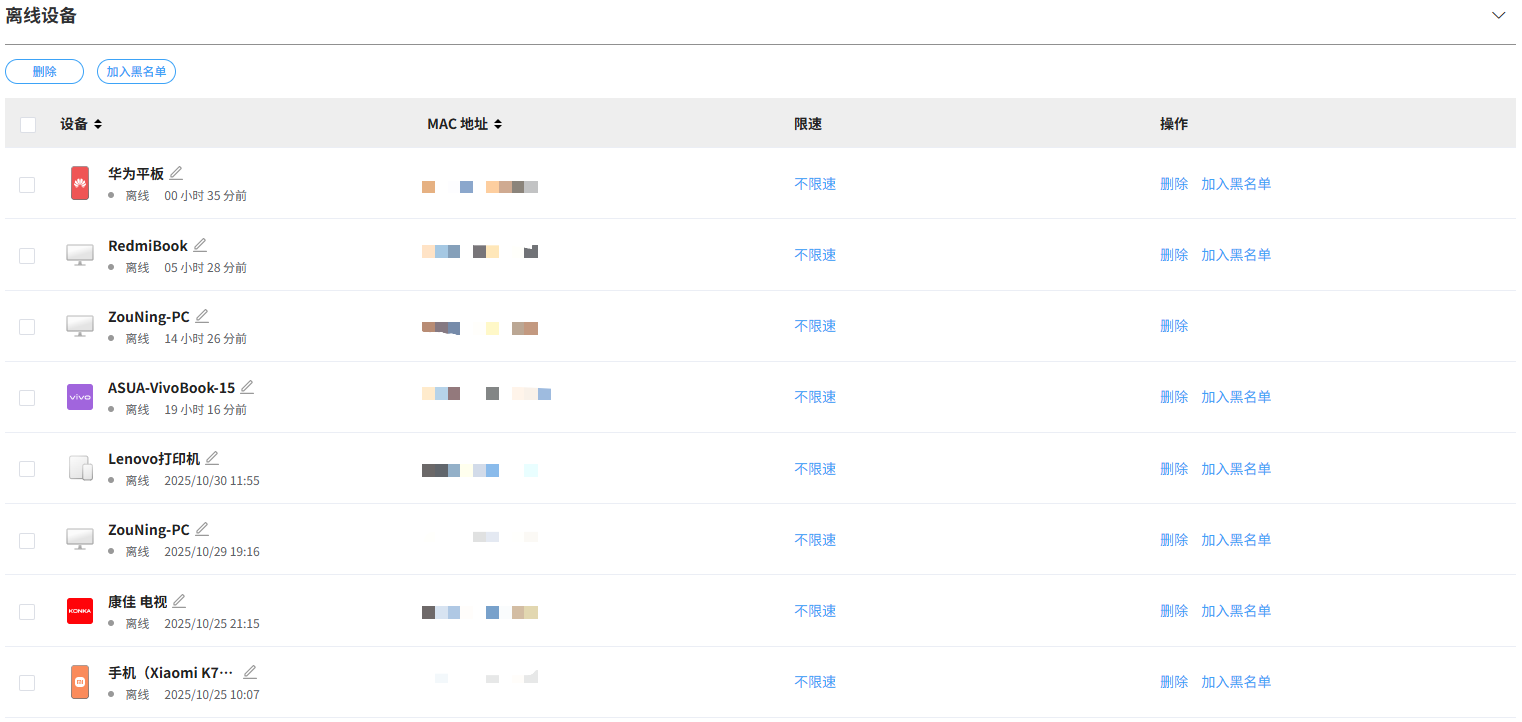Blacklist the Xiaomi K7 phone via 加入黑名单
This screenshot has width=1522, height=722.
coord(1236,682)
